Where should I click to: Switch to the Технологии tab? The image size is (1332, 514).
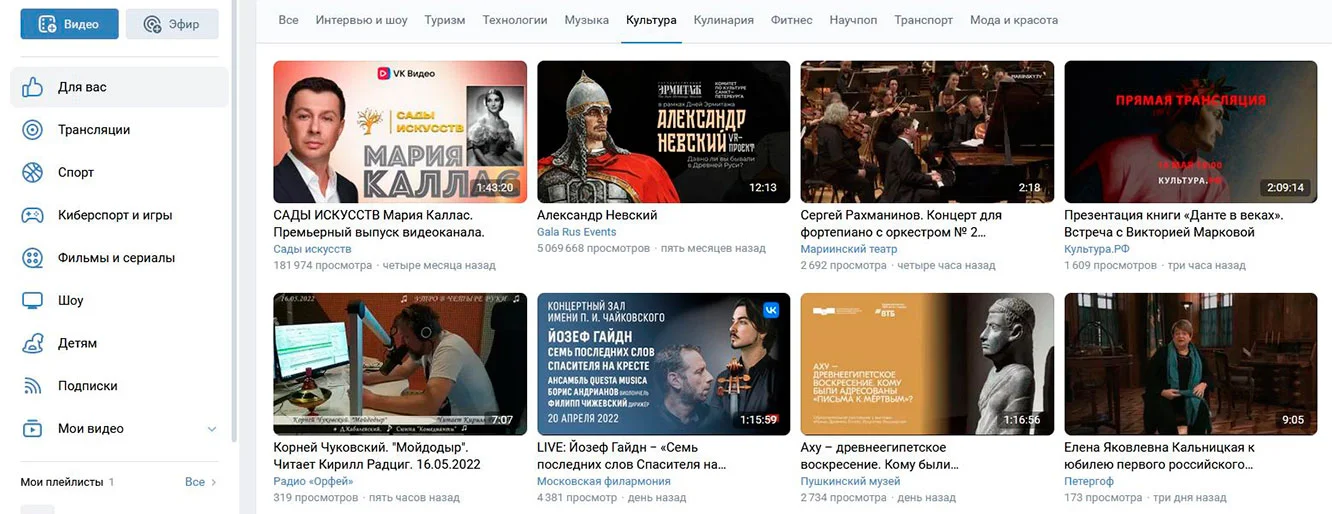(514, 20)
